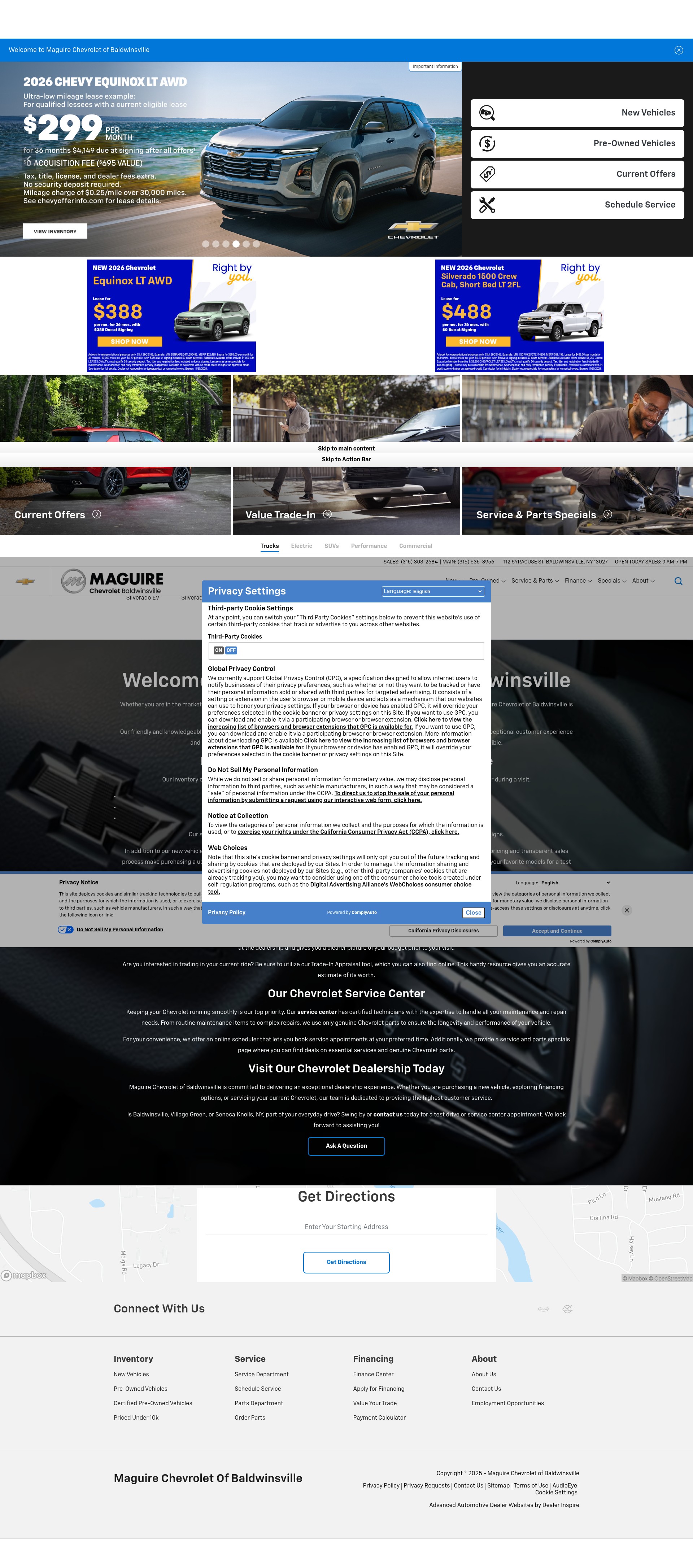Select the second carousel dot
The height and width of the screenshot is (1568, 693).
[215, 244]
